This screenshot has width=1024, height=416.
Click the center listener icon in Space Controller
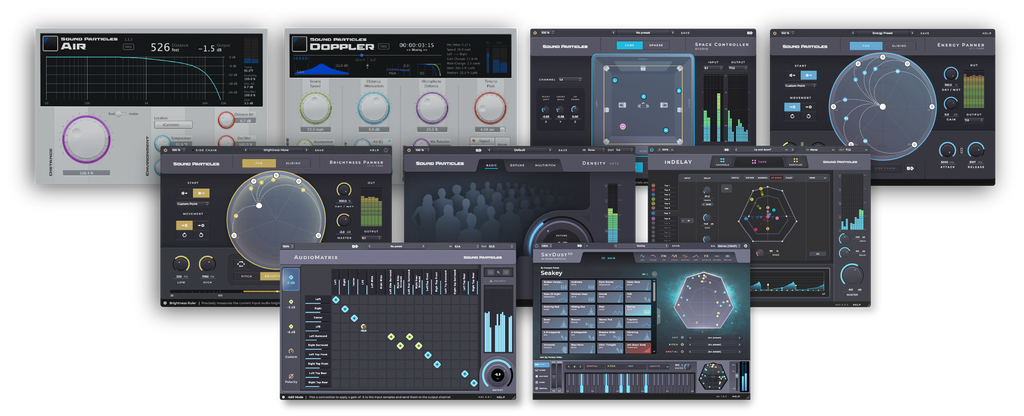point(642,103)
